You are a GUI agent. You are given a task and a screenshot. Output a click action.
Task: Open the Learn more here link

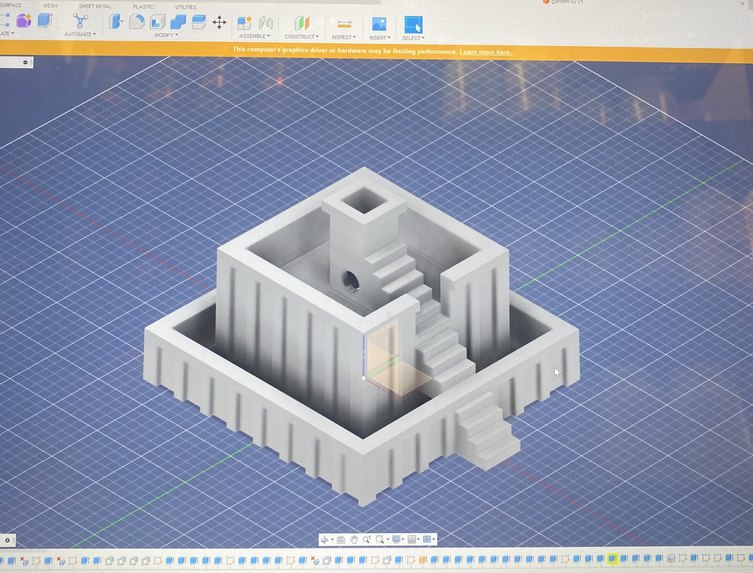pos(486,52)
